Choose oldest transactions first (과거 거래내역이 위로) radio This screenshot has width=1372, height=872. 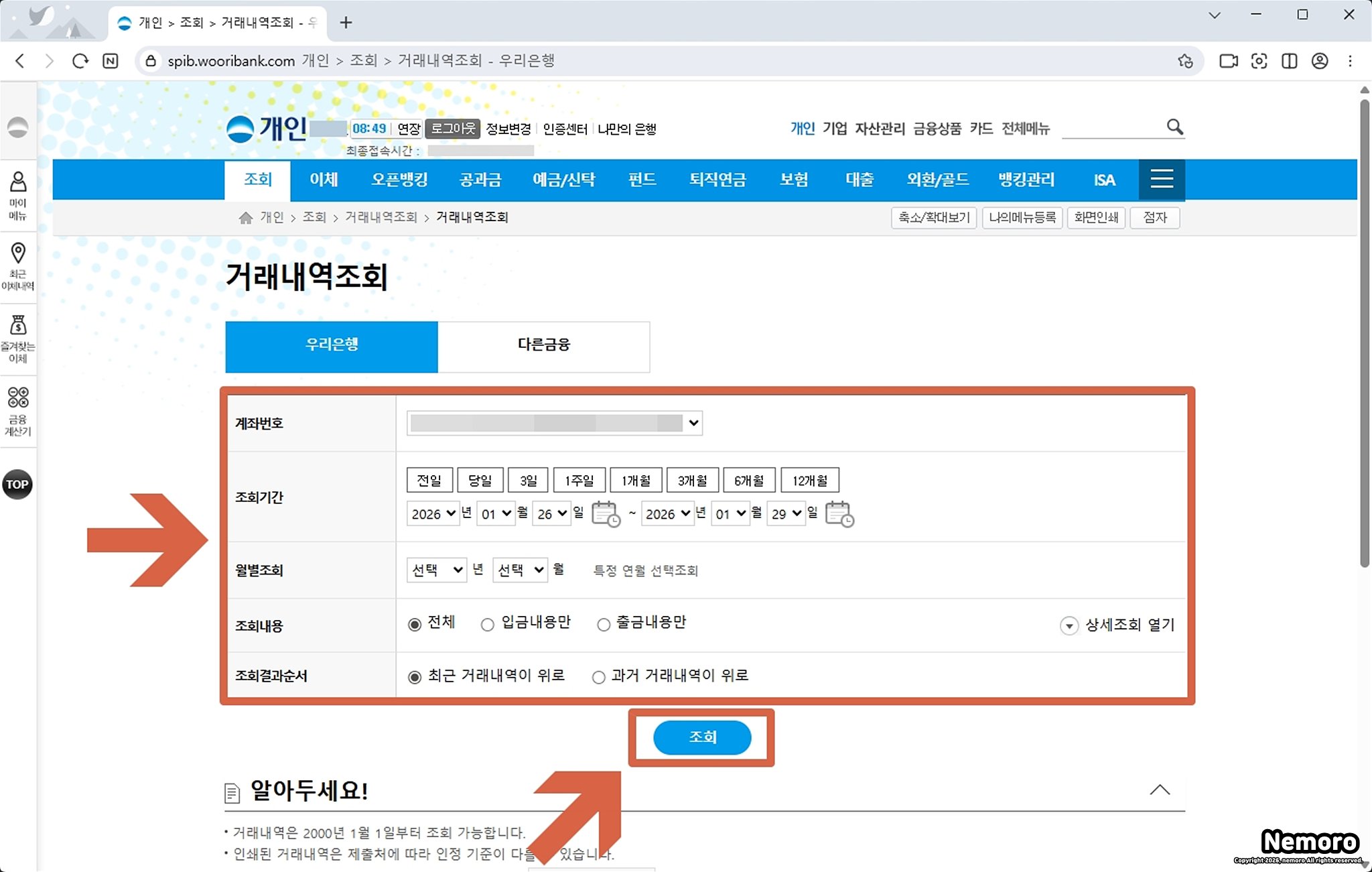[598, 677]
